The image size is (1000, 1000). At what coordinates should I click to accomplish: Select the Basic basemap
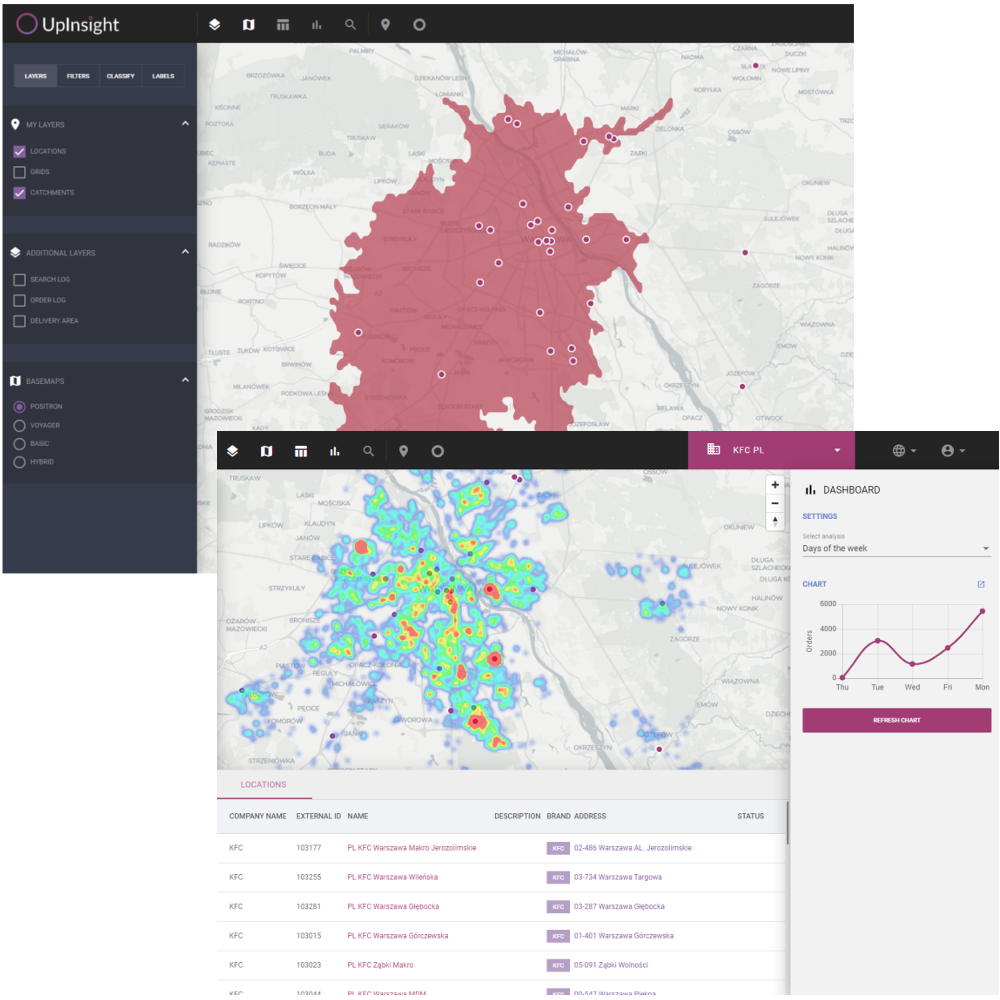19,444
